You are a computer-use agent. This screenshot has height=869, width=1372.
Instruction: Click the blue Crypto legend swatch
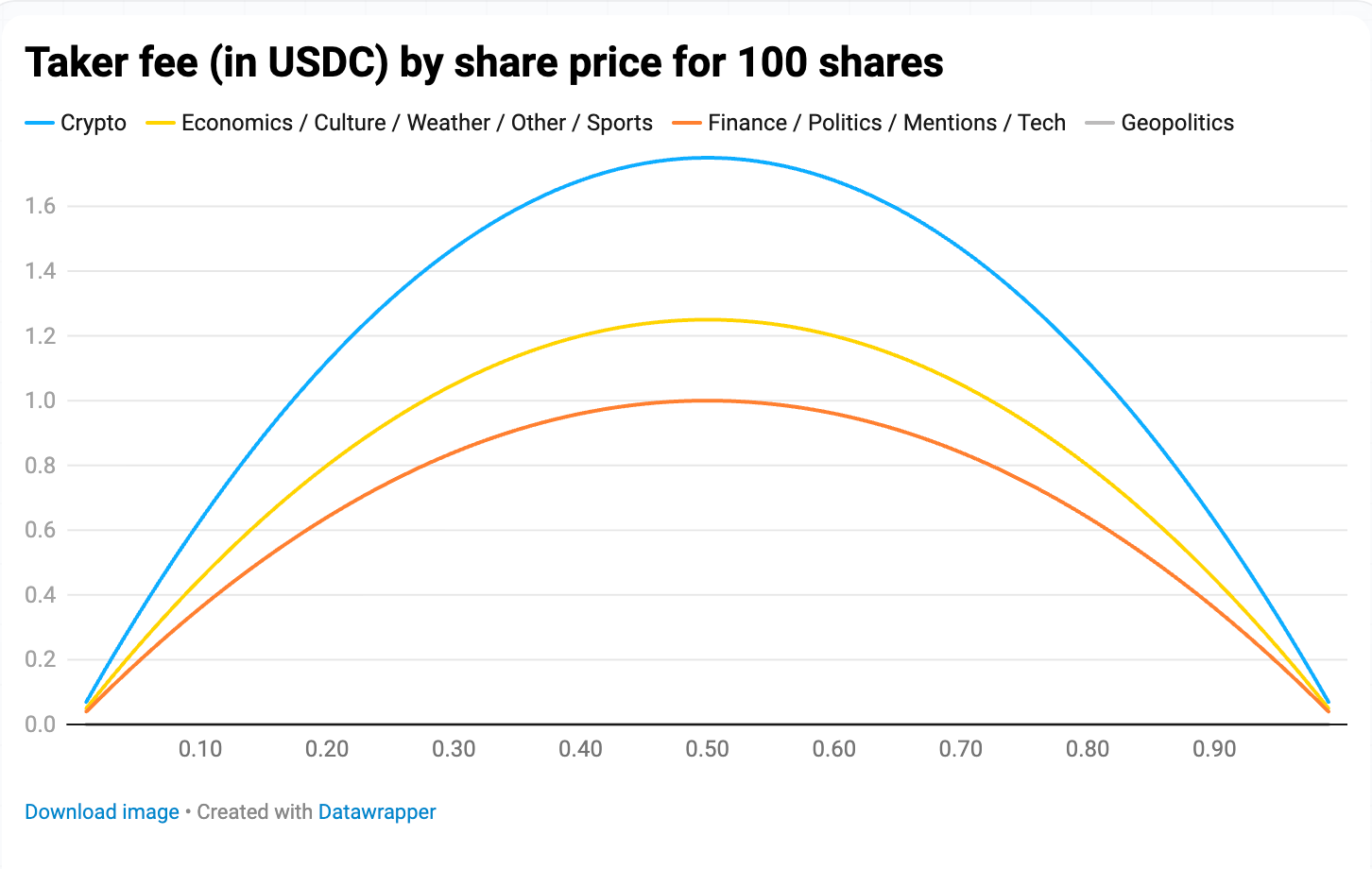click(40, 124)
